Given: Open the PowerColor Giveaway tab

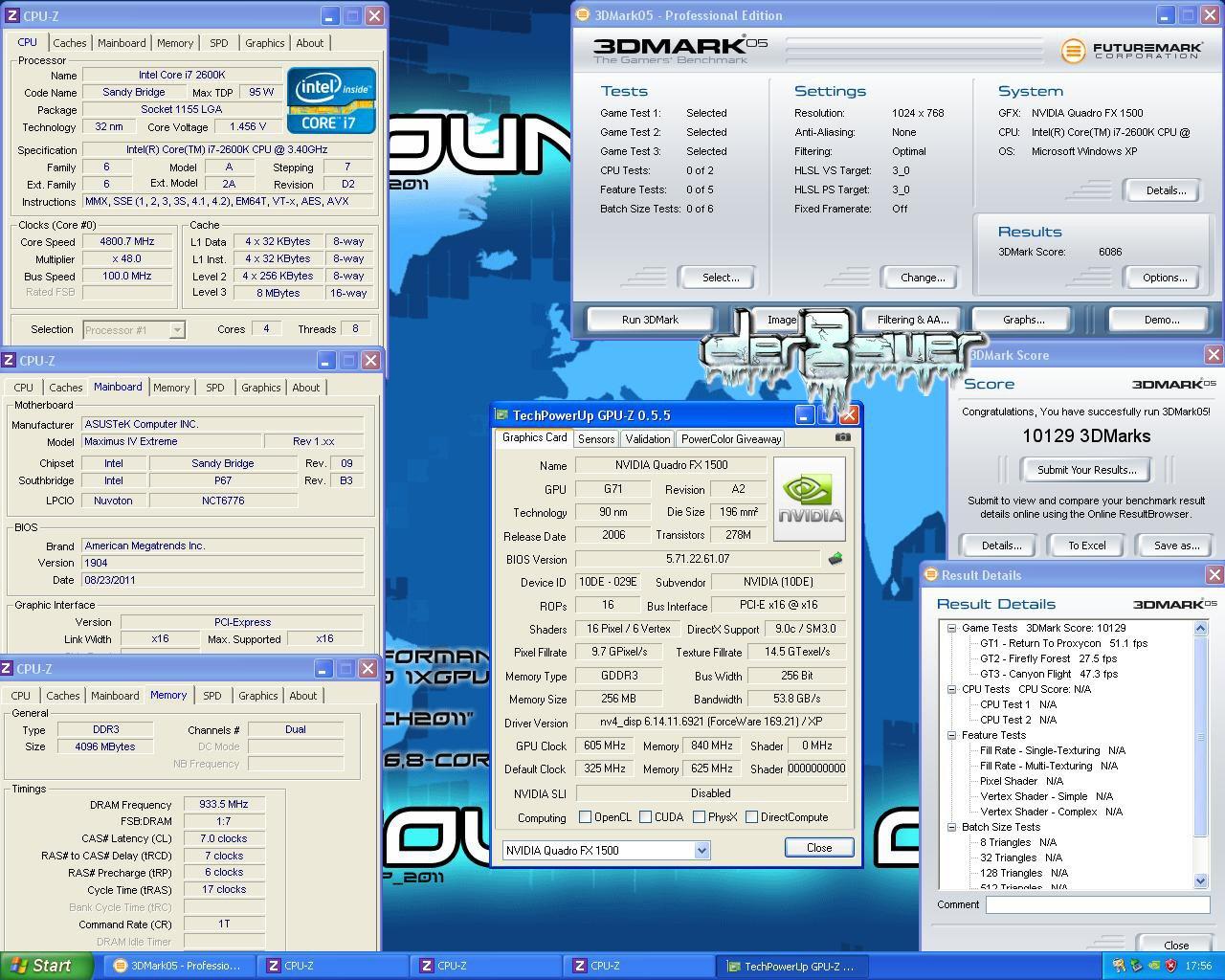Looking at the screenshot, I should (x=730, y=439).
